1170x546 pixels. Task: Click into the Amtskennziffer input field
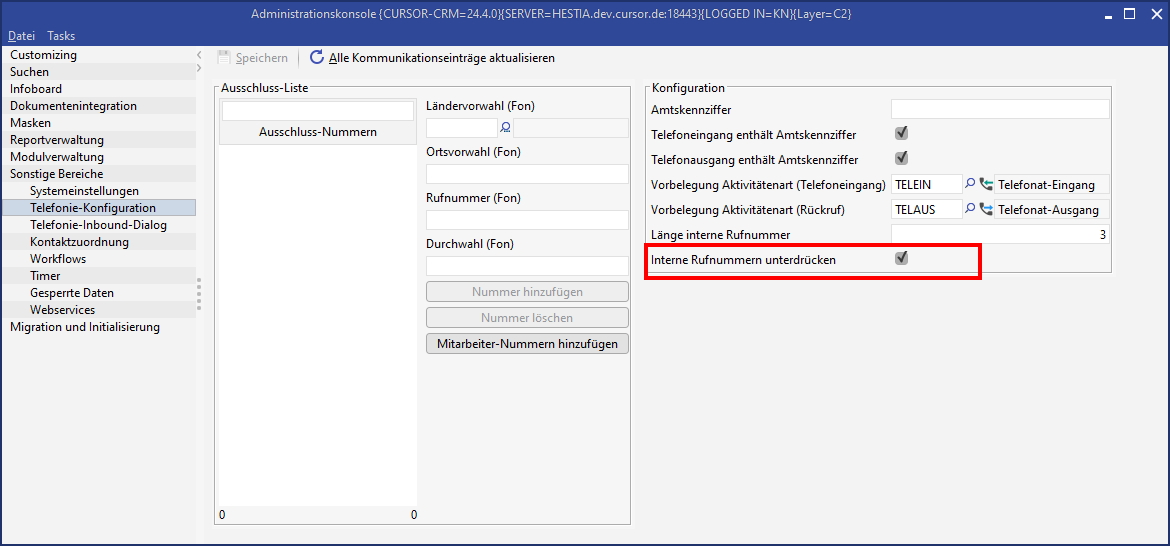coord(999,109)
